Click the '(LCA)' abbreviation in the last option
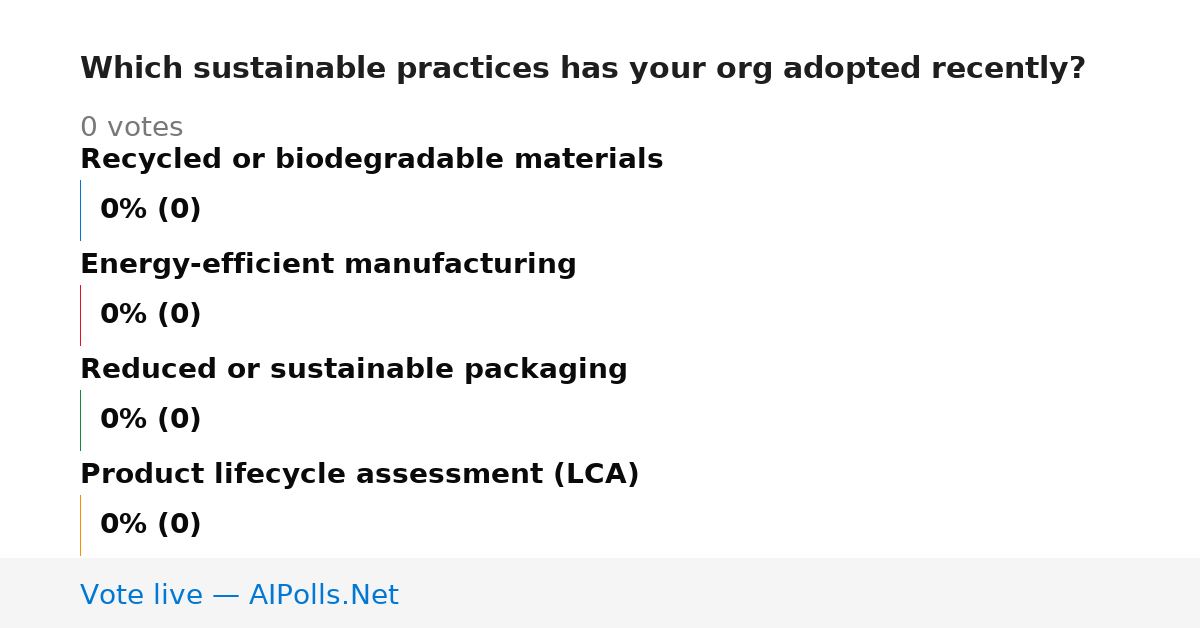 (596, 475)
